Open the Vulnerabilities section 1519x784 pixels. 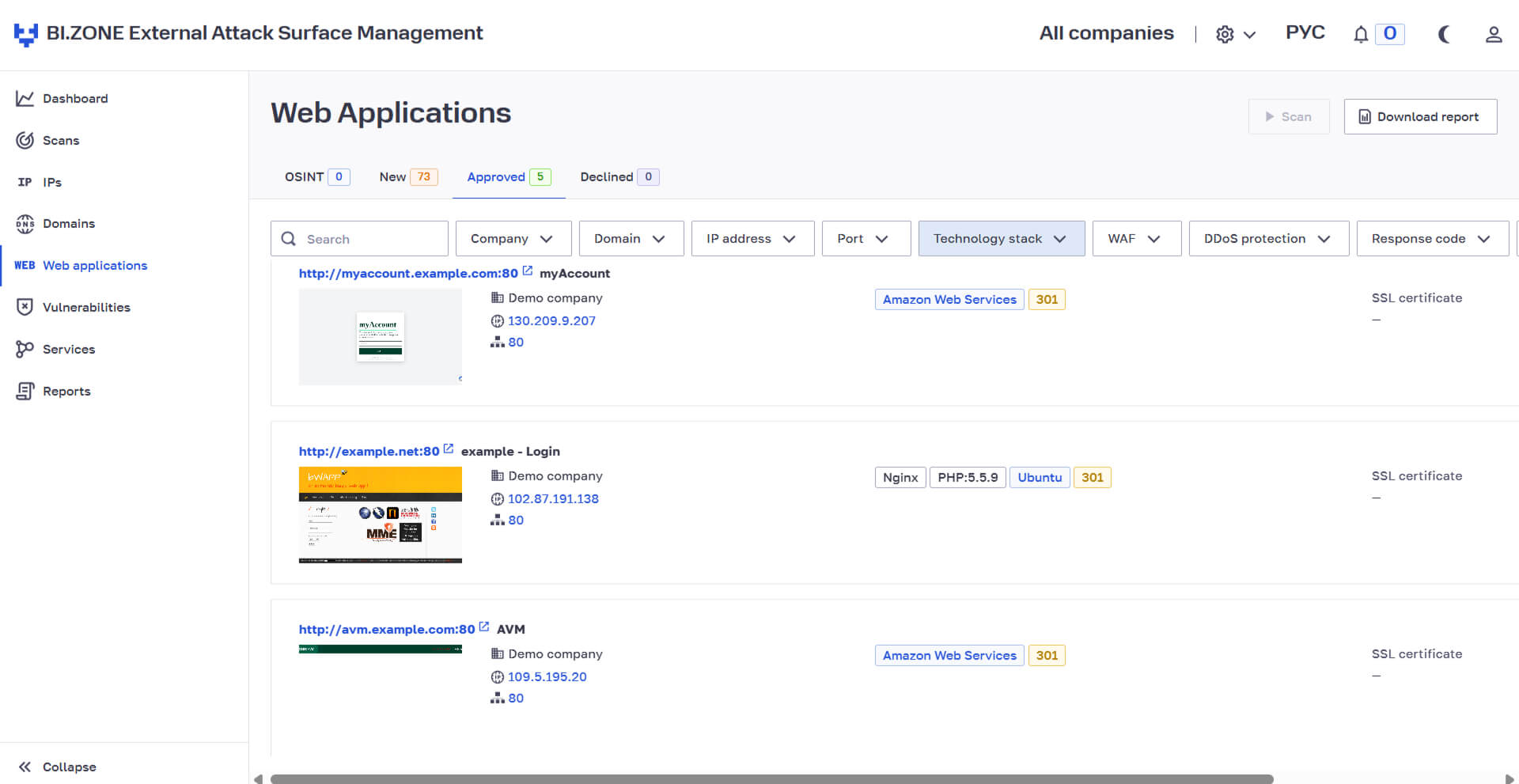pyautogui.click(x=73, y=307)
